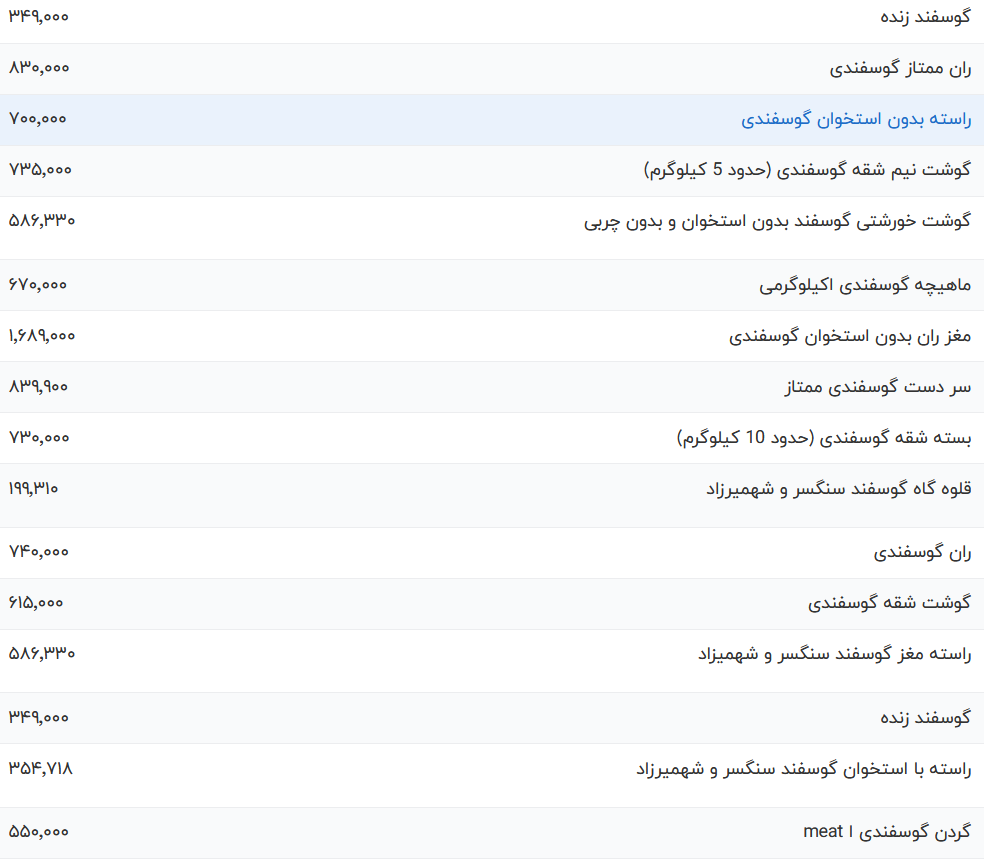The width and height of the screenshot is (984, 859).
Task: Click the price ۱۹۹,۳۱۰ value
Action: coord(32,488)
